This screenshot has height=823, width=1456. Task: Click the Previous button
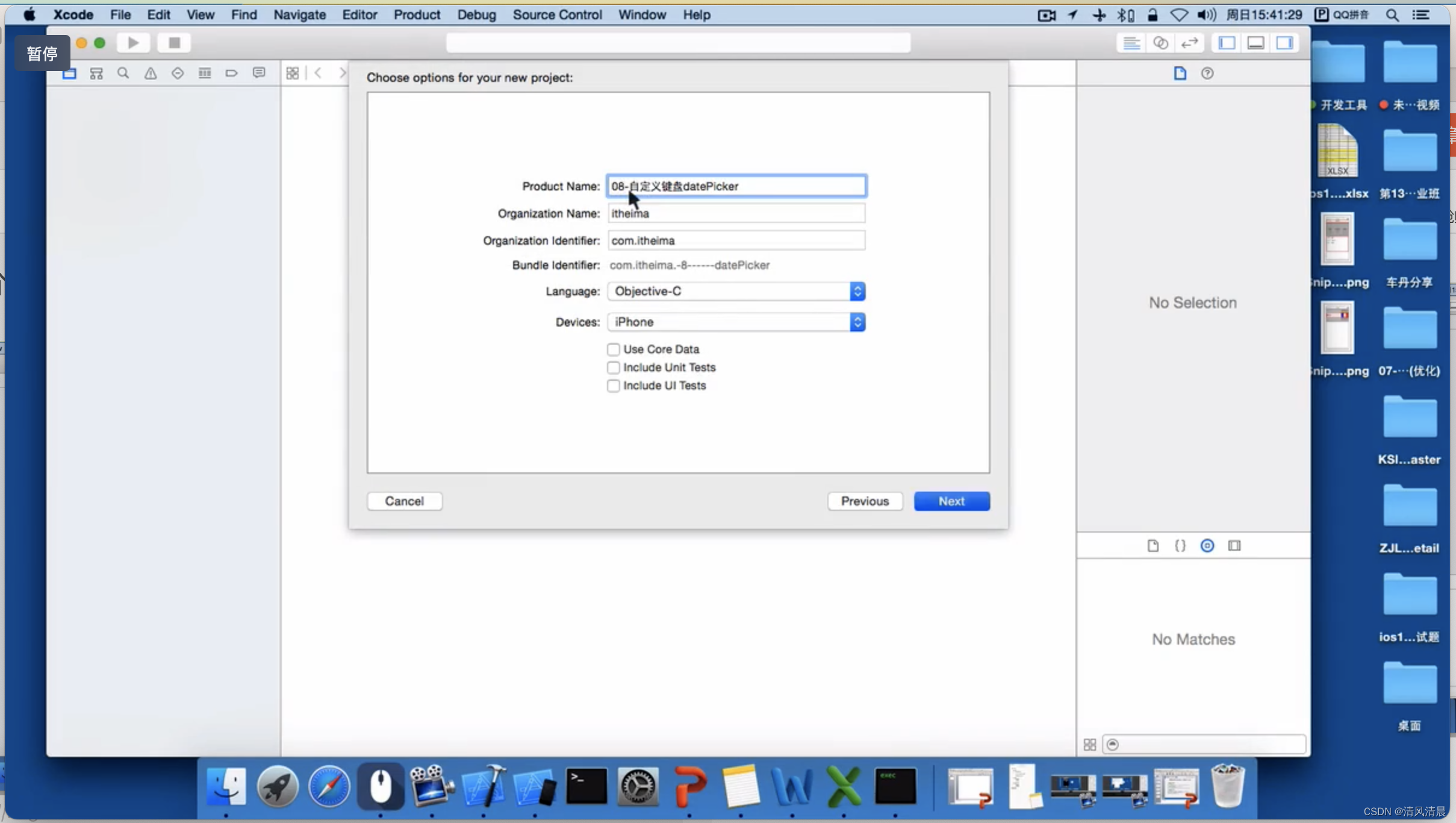[865, 501]
